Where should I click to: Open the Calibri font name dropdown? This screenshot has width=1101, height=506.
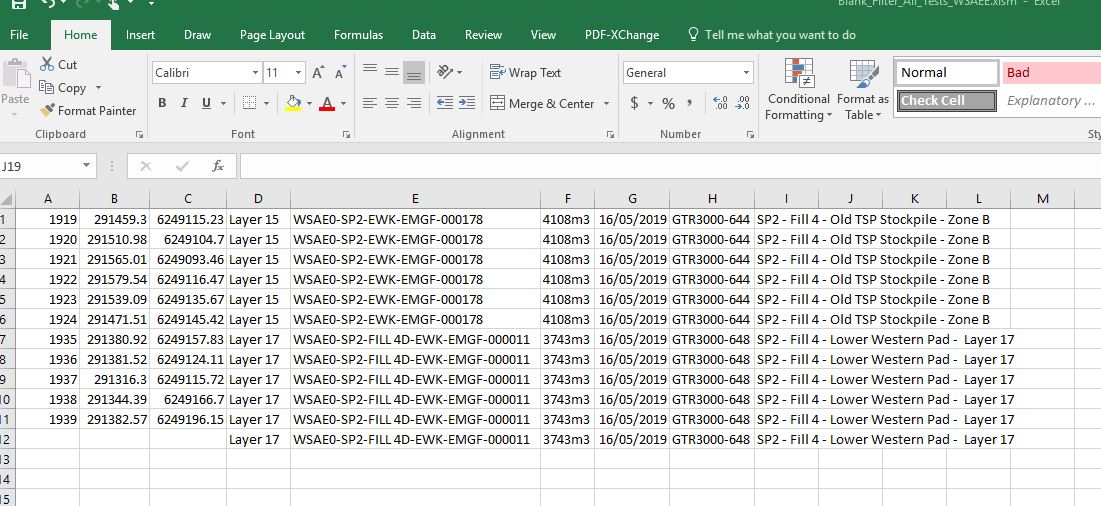point(256,72)
